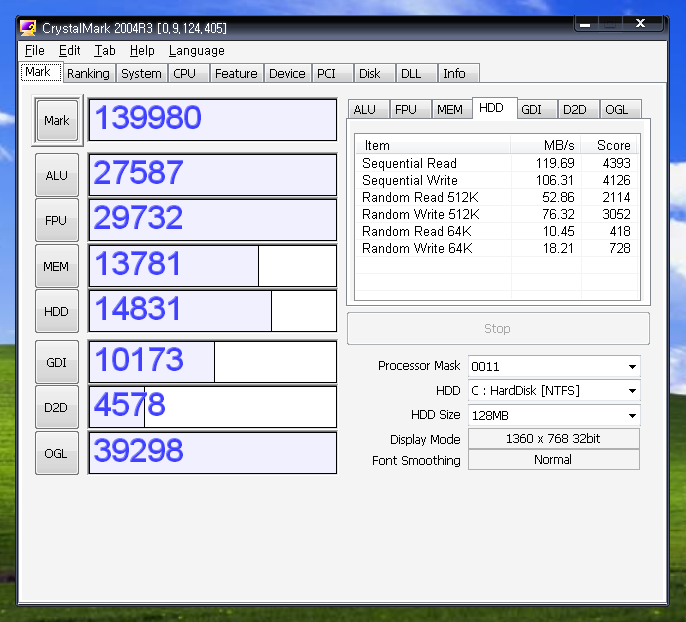Expand the HDD Size dropdown
Screen dimensions: 686x622
tap(632, 415)
